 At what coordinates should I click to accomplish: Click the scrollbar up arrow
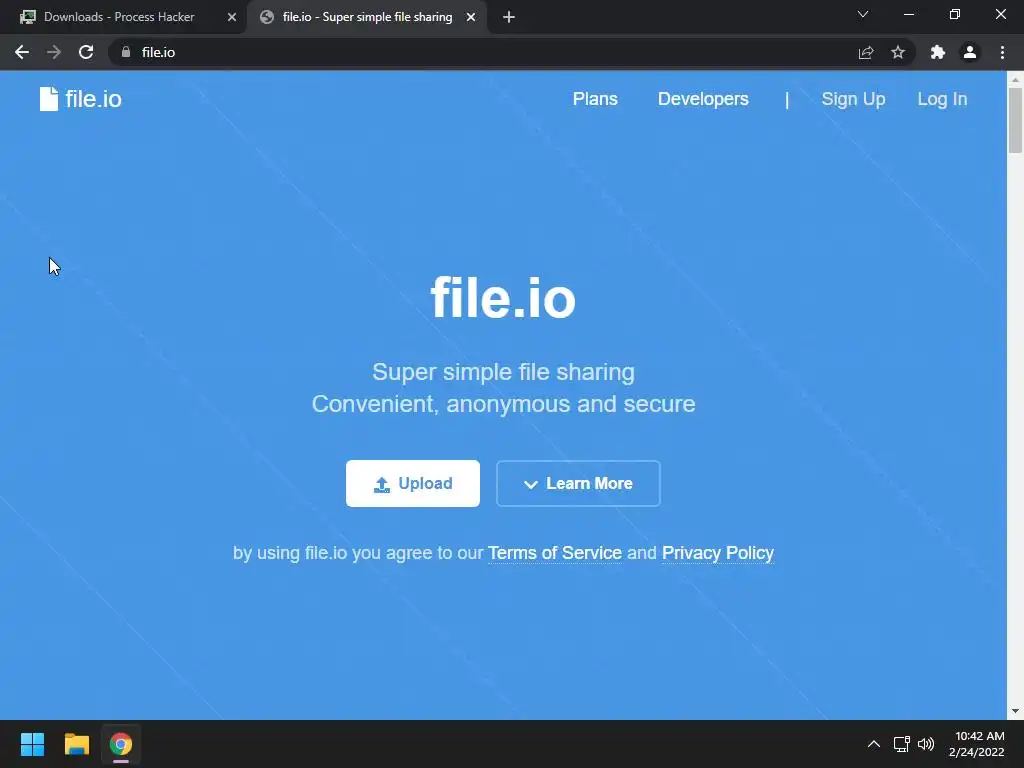click(x=1015, y=79)
